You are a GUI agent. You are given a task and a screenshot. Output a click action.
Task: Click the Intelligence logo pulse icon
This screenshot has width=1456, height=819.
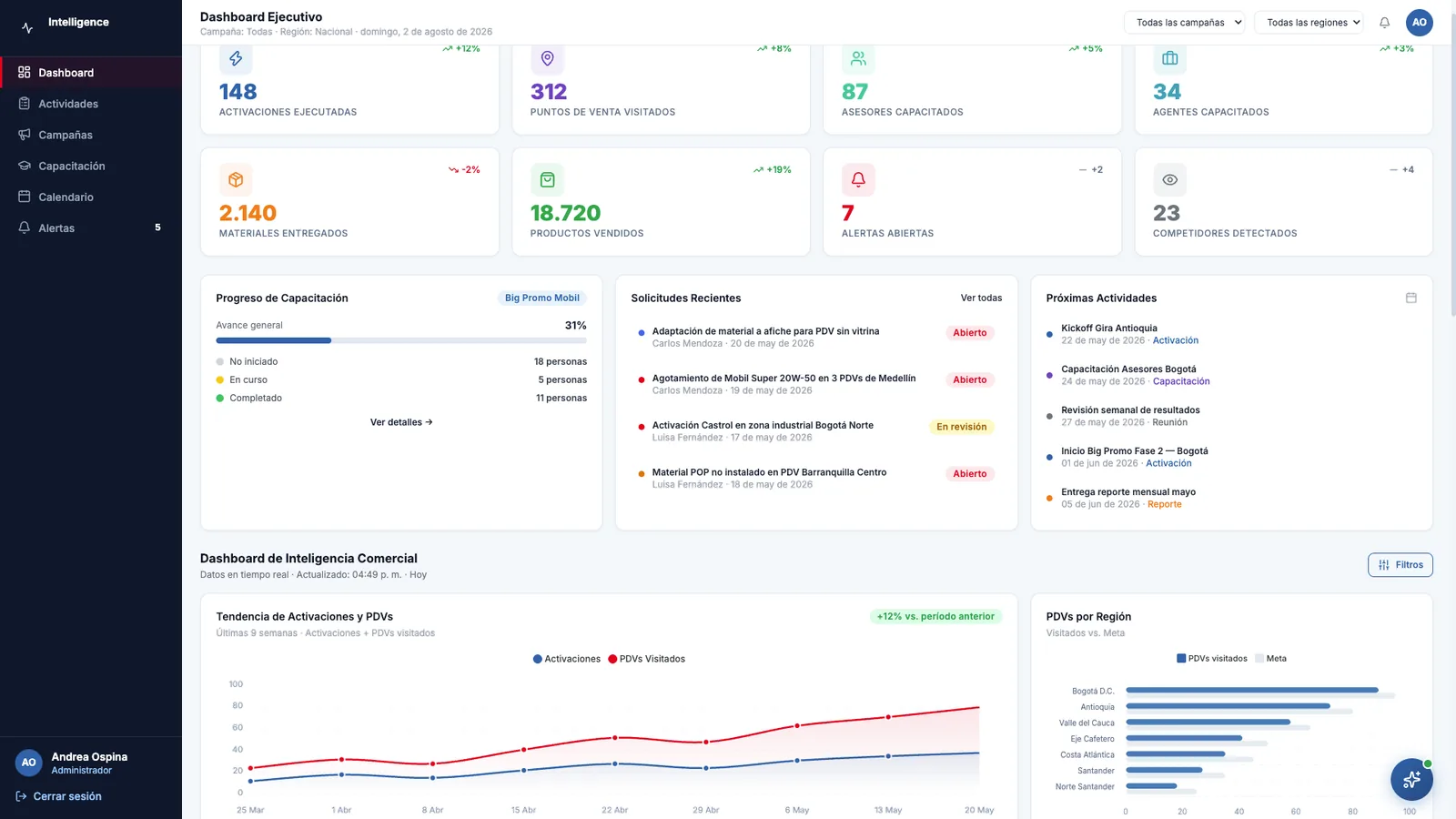click(x=27, y=27)
